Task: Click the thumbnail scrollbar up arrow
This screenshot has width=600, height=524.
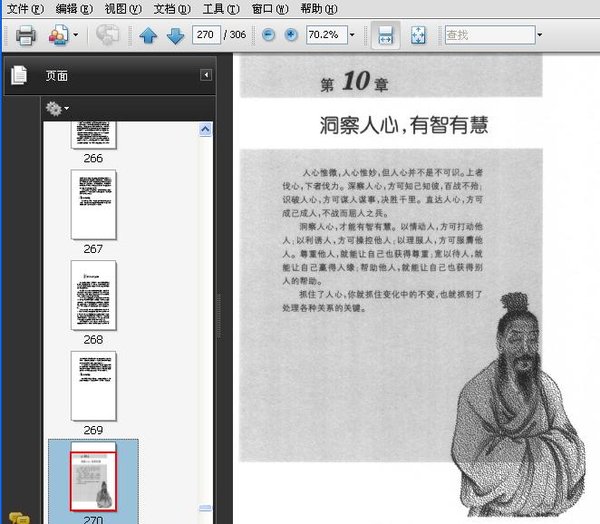Action: (205, 130)
